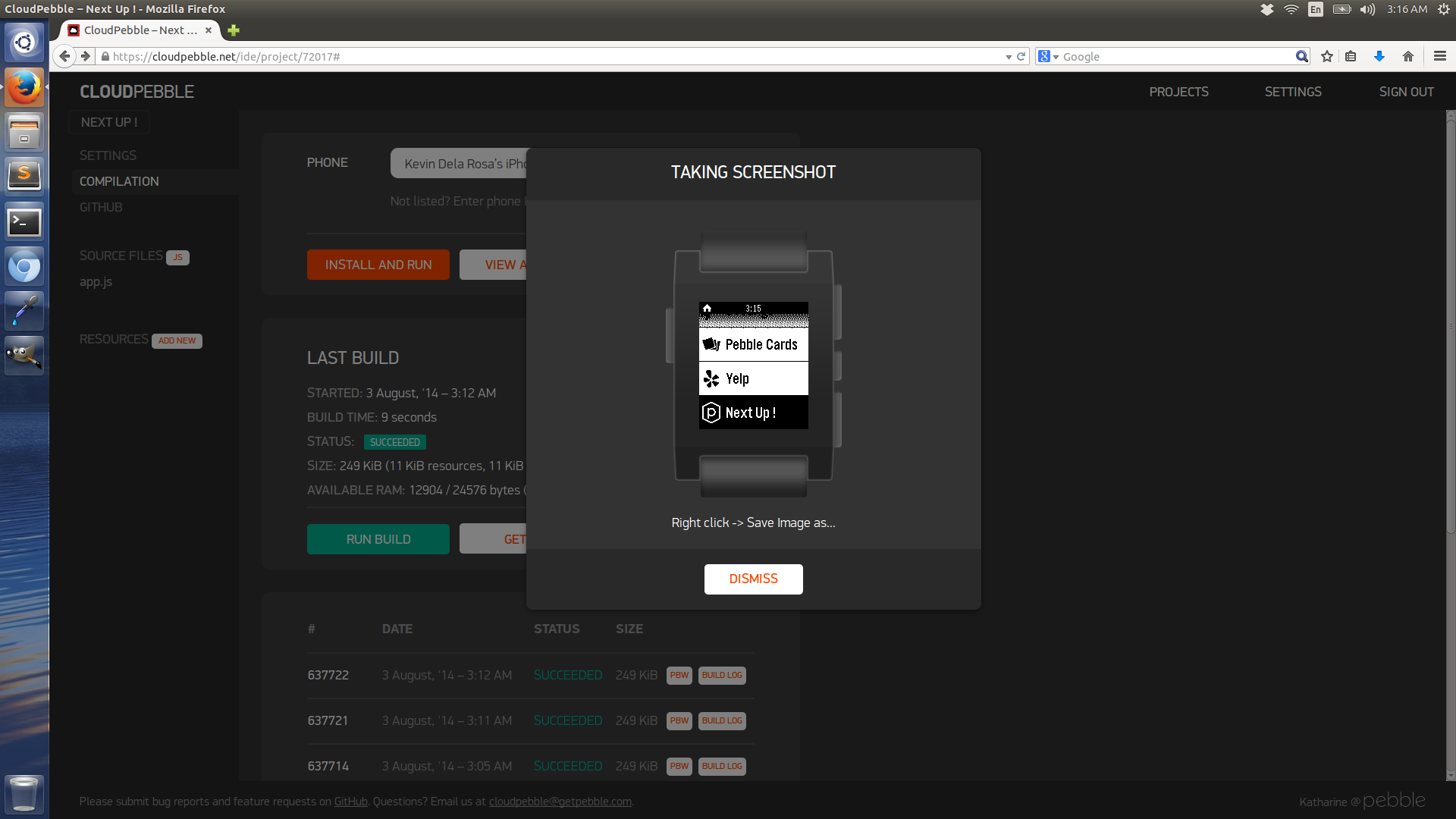Open the PROJECTS menu item

coord(1178,92)
